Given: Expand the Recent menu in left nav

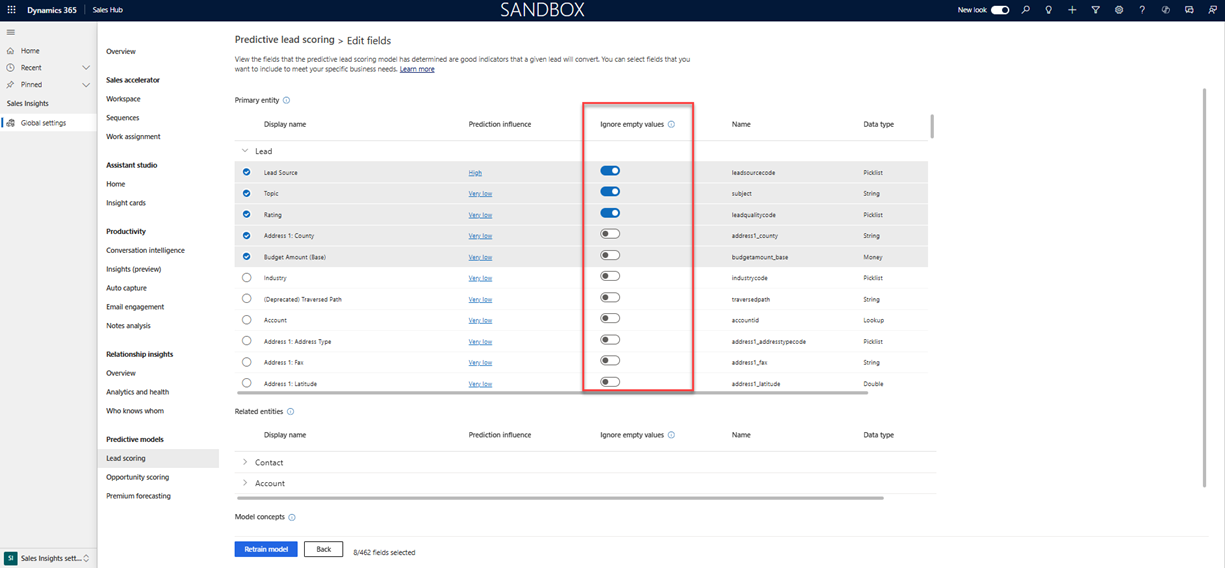Looking at the screenshot, I should (x=86, y=67).
